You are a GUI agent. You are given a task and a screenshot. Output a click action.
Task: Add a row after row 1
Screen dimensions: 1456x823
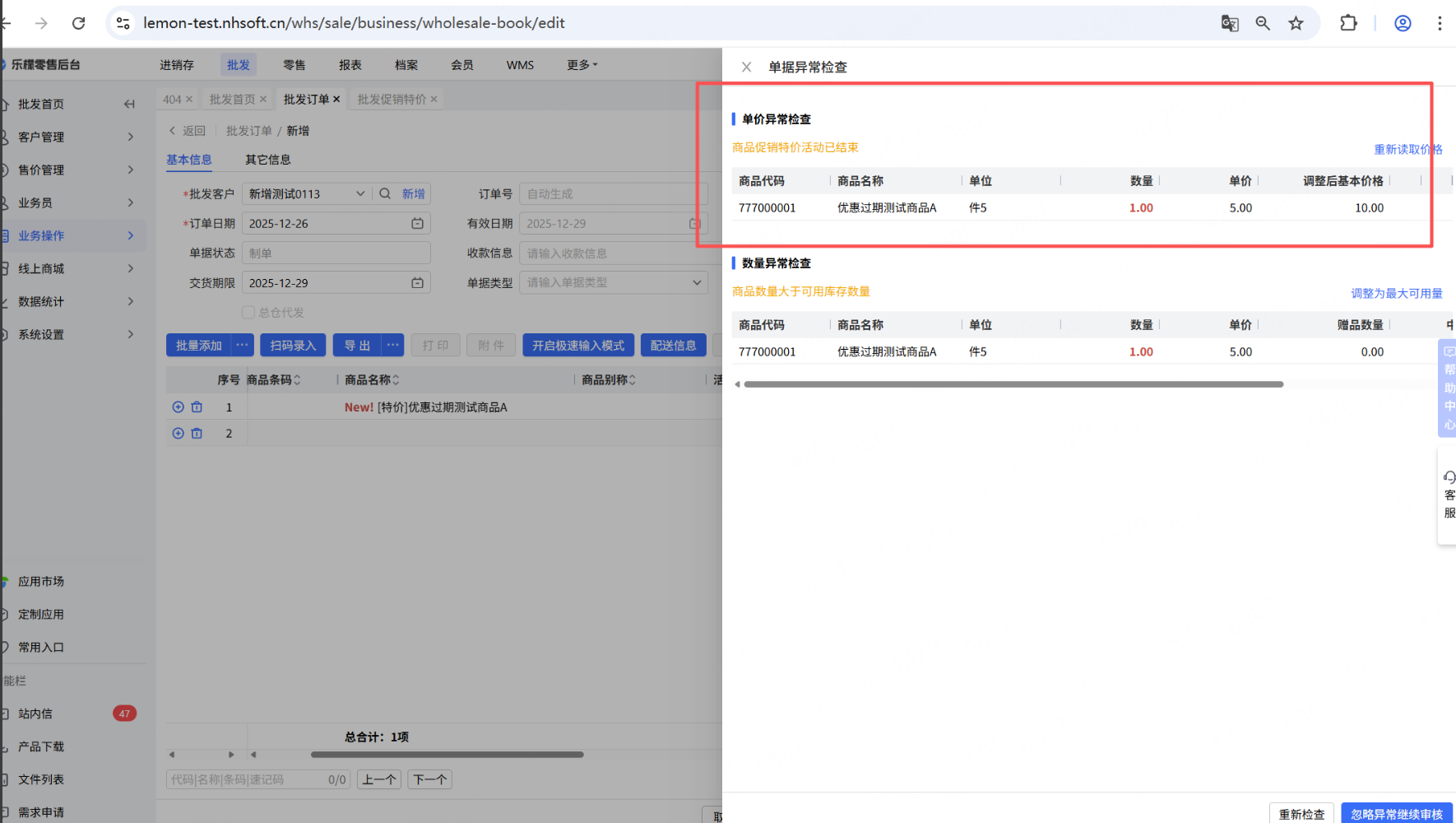pyautogui.click(x=178, y=407)
